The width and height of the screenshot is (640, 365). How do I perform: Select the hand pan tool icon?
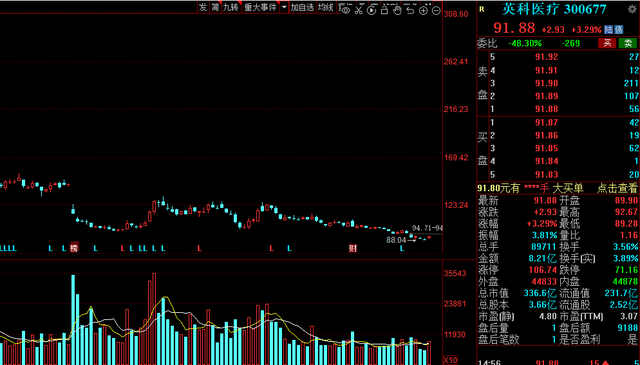click(x=397, y=10)
